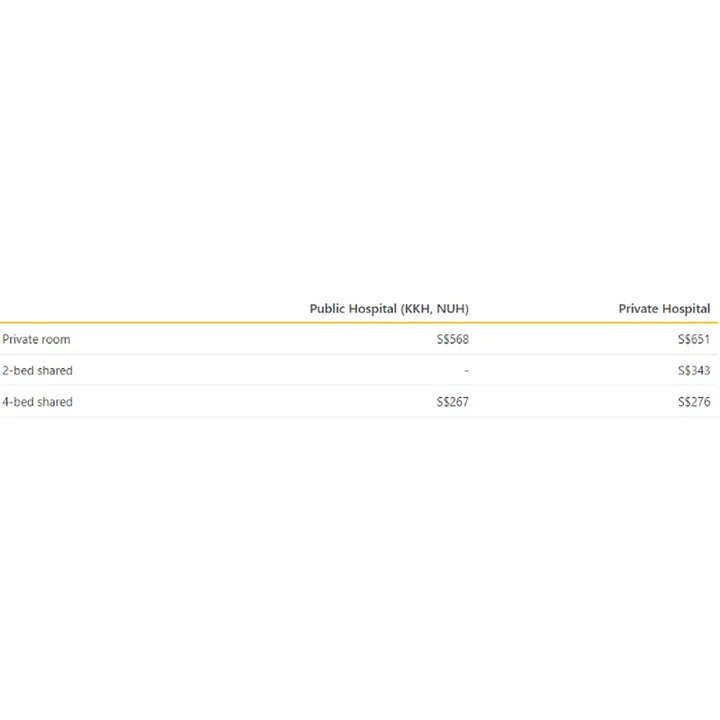This screenshot has width=720, height=720.
Task: Click the orange line under the table header
Action: point(360,323)
